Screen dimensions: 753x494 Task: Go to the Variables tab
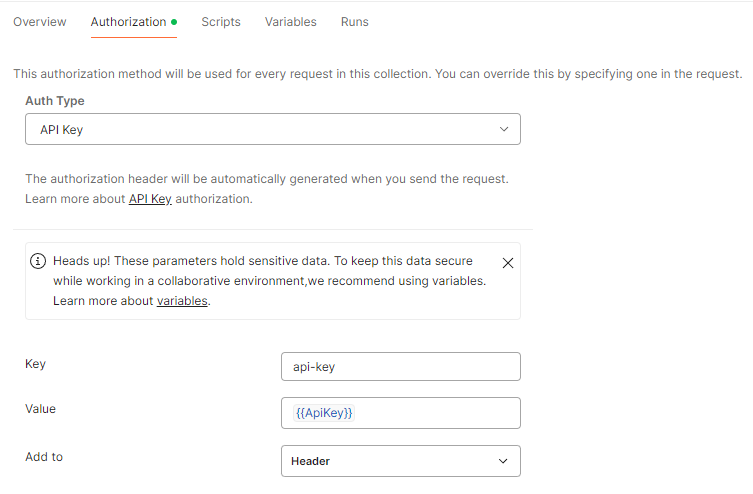tap(291, 22)
